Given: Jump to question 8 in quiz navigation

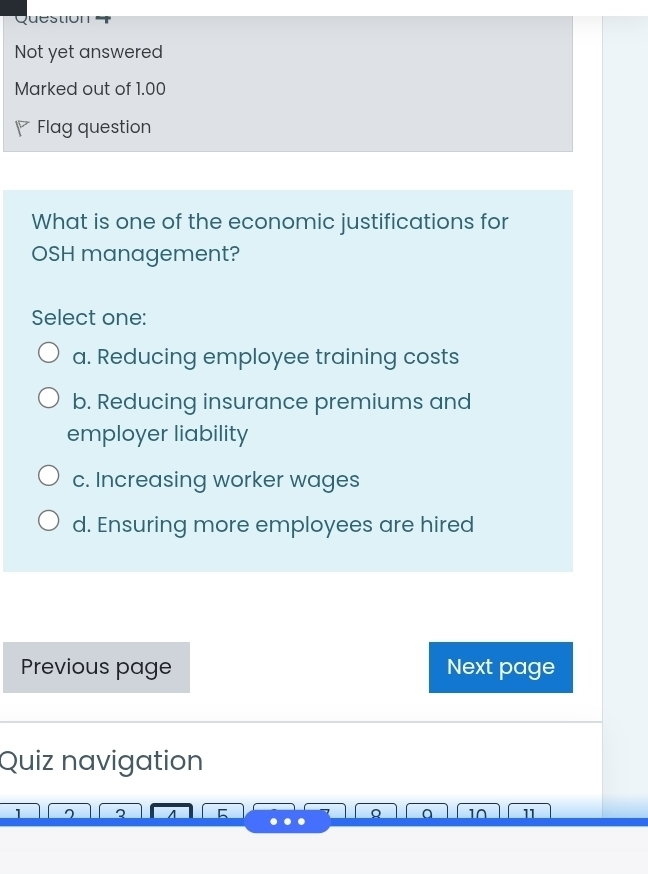Looking at the screenshot, I should 376,810.
